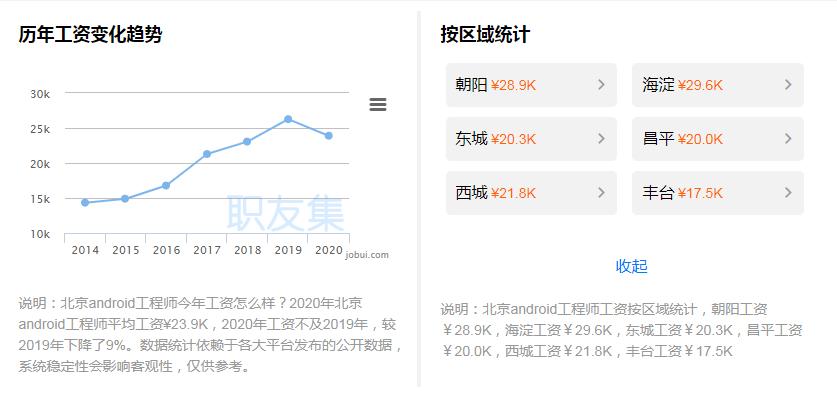Screen dimensions: 837x396
Task: Click the 2015 x-axis year label
Action: click(x=126, y=250)
